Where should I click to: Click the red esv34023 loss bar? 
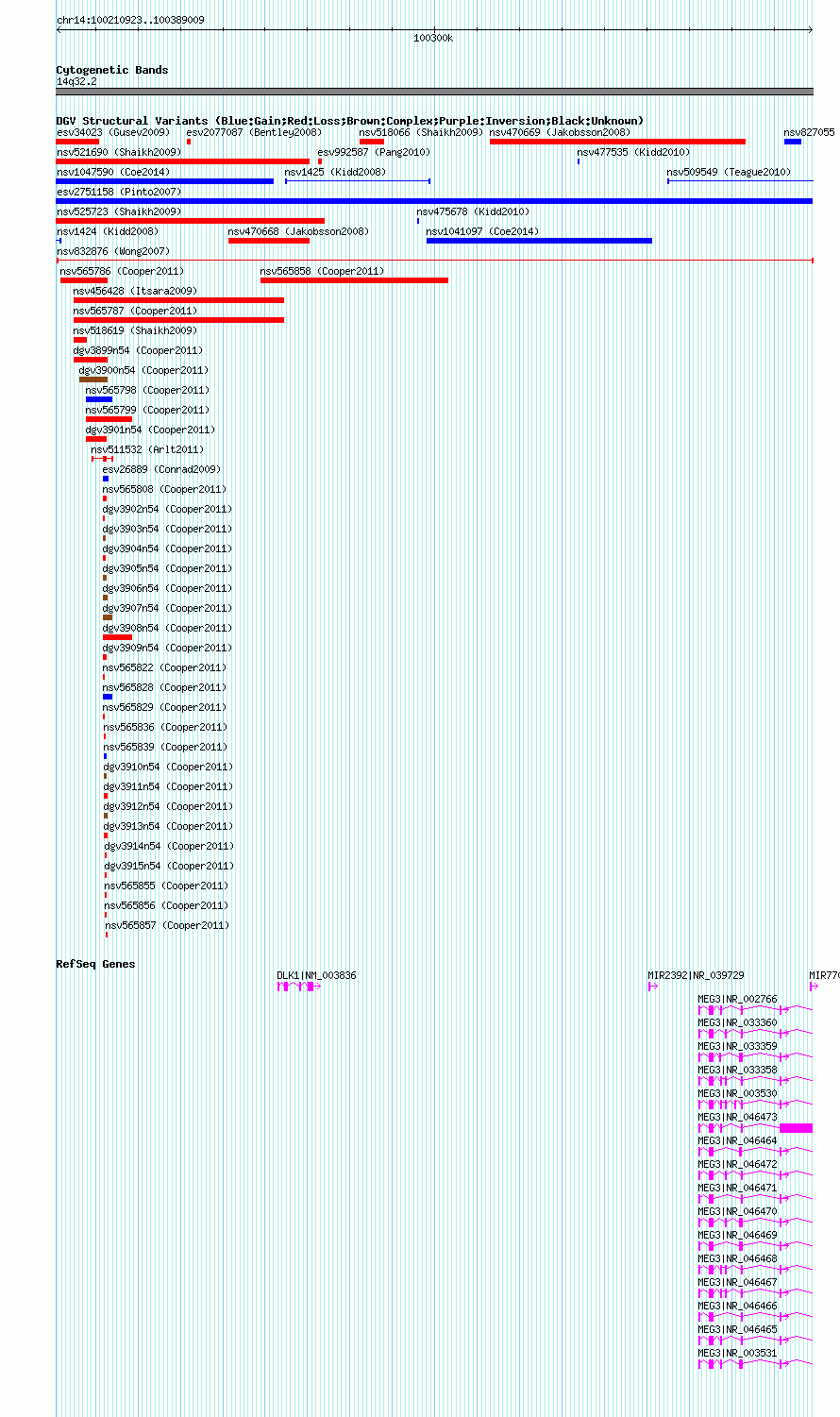(77, 142)
